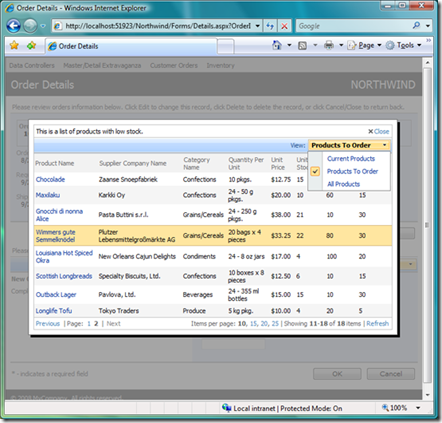The height and width of the screenshot is (423, 442).
Task: Click the Refresh link in the pager
Action: (x=377, y=324)
